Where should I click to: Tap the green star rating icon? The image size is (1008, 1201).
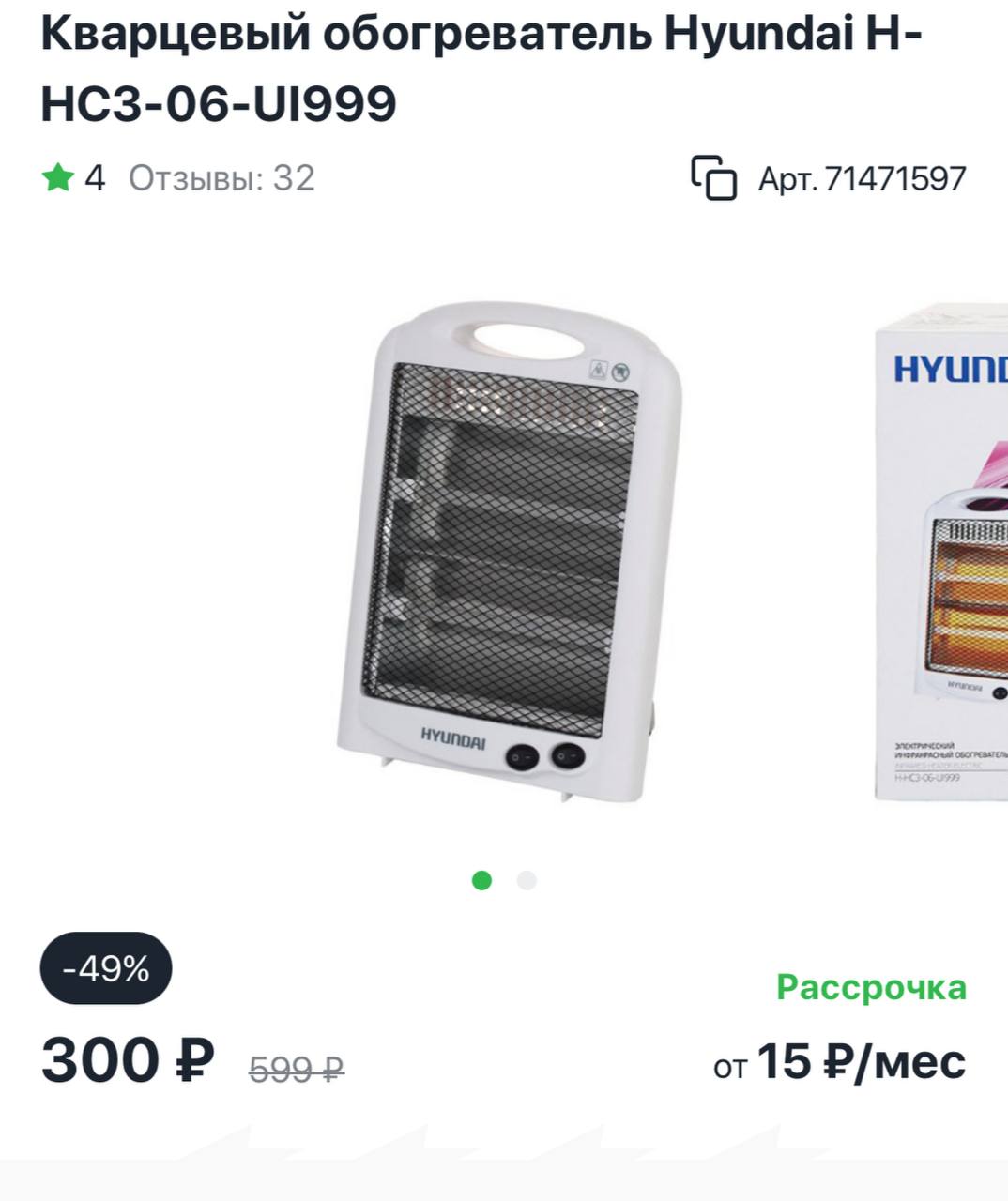click(x=57, y=176)
